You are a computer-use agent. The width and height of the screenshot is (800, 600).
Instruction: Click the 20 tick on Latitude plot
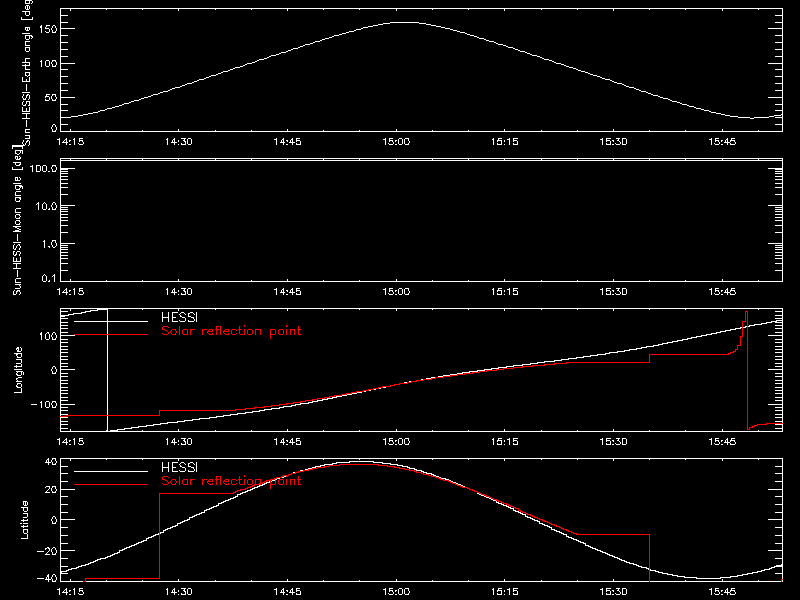point(51,490)
